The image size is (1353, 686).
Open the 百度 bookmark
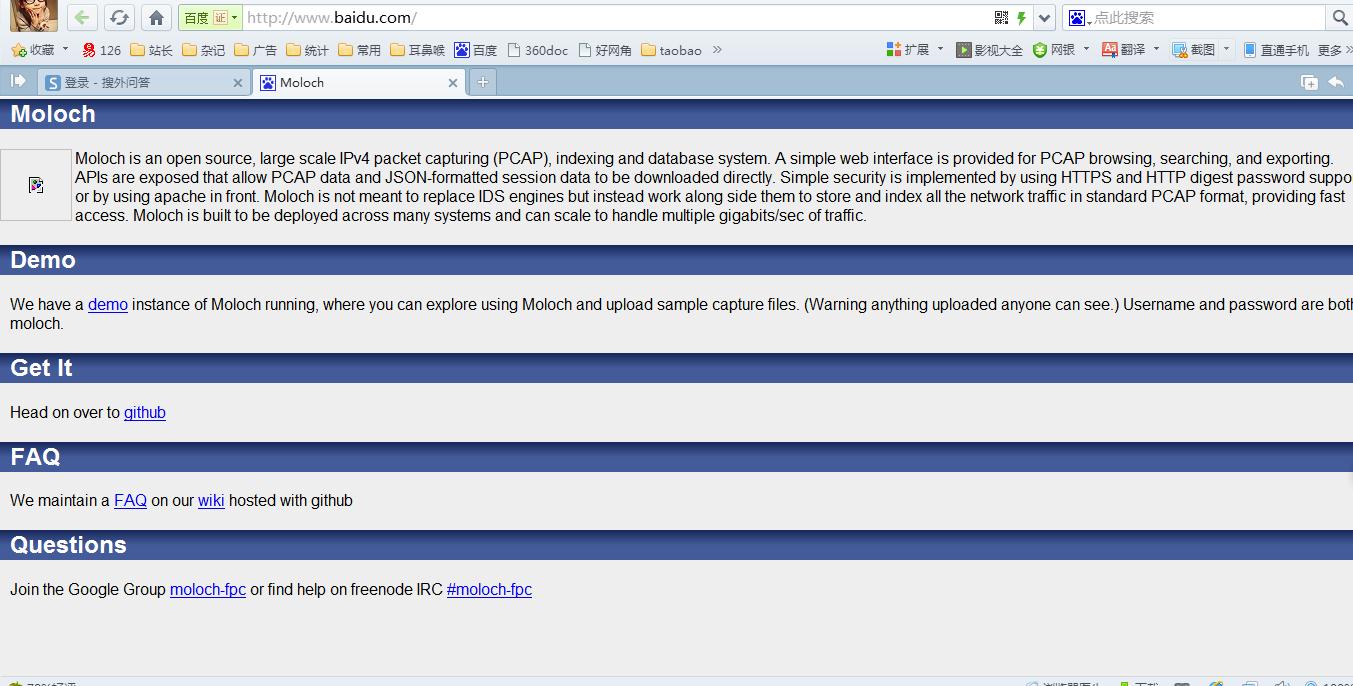point(475,50)
